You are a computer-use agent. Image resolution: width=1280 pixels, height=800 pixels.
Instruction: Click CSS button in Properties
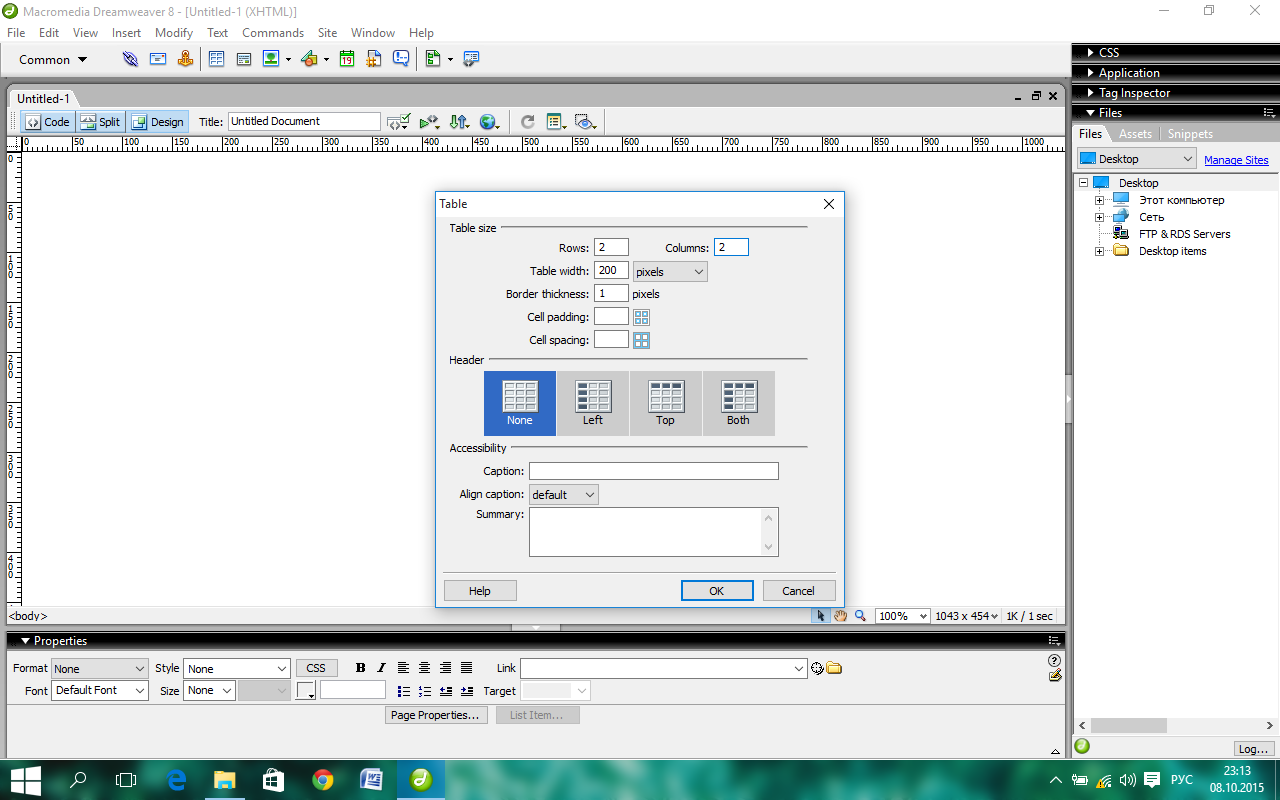(x=316, y=668)
